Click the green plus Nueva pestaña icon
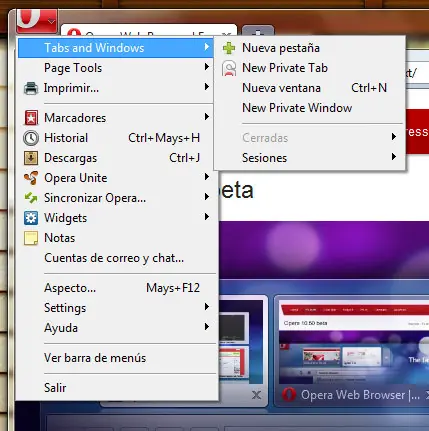The width and height of the screenshot is (429, 431). pyautogui.click(x=229, y=48)
